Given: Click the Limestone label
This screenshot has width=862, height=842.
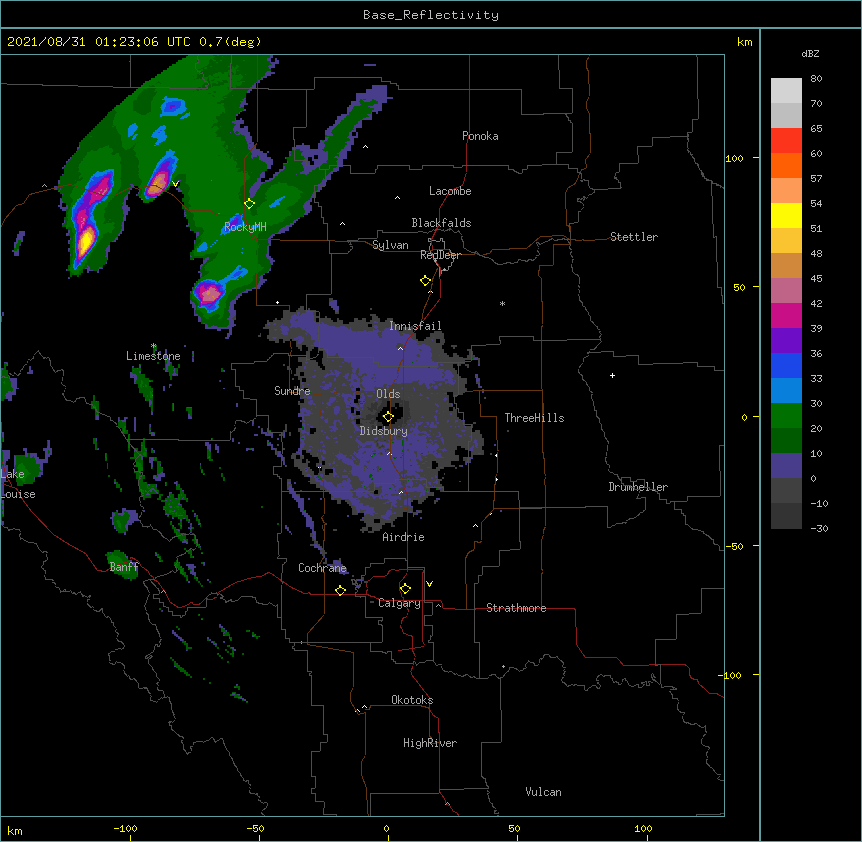Looking at the screenshot, I should (x=153, y=356).
